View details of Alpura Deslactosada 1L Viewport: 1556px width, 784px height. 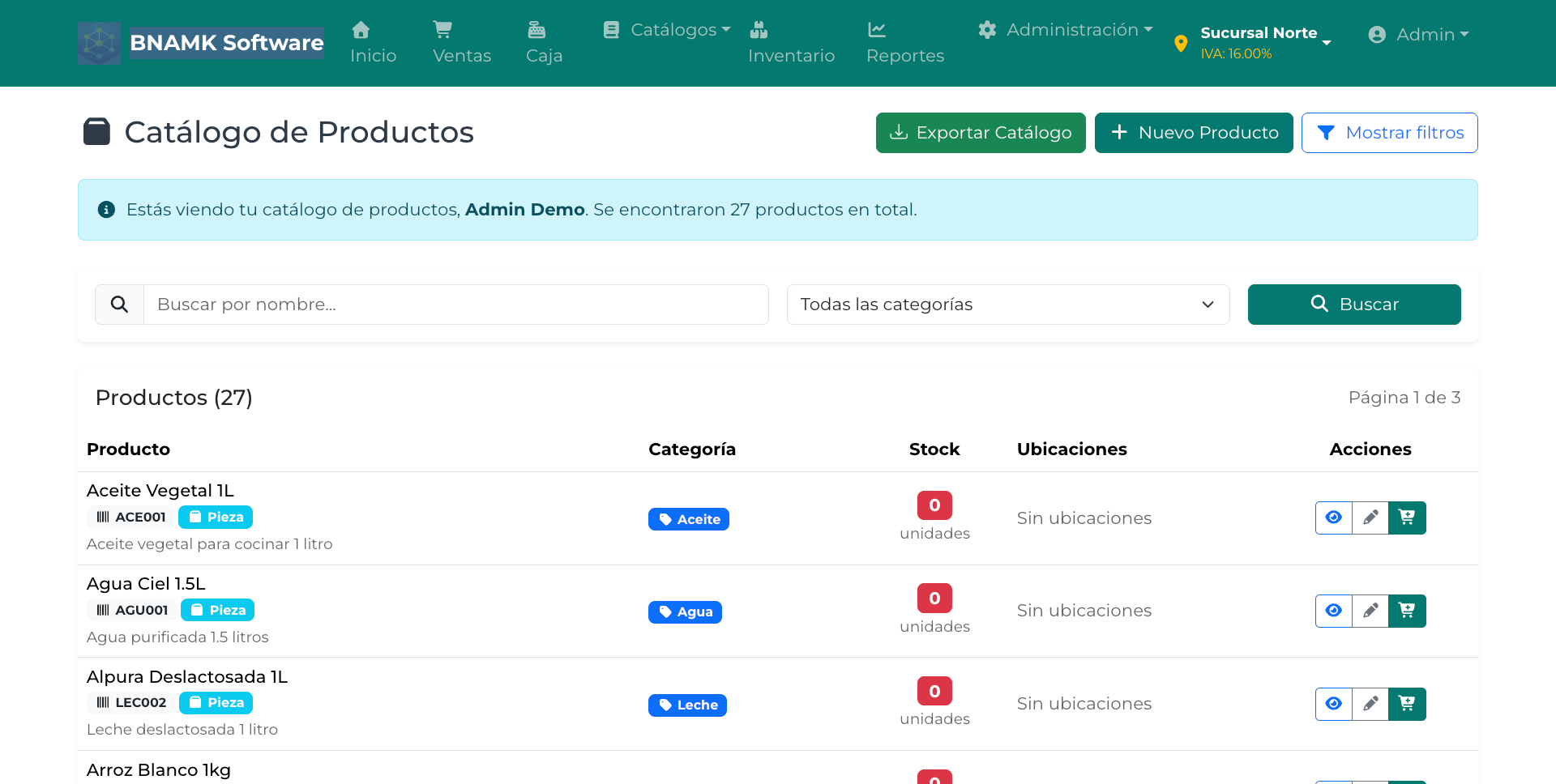click(1333, 704)
